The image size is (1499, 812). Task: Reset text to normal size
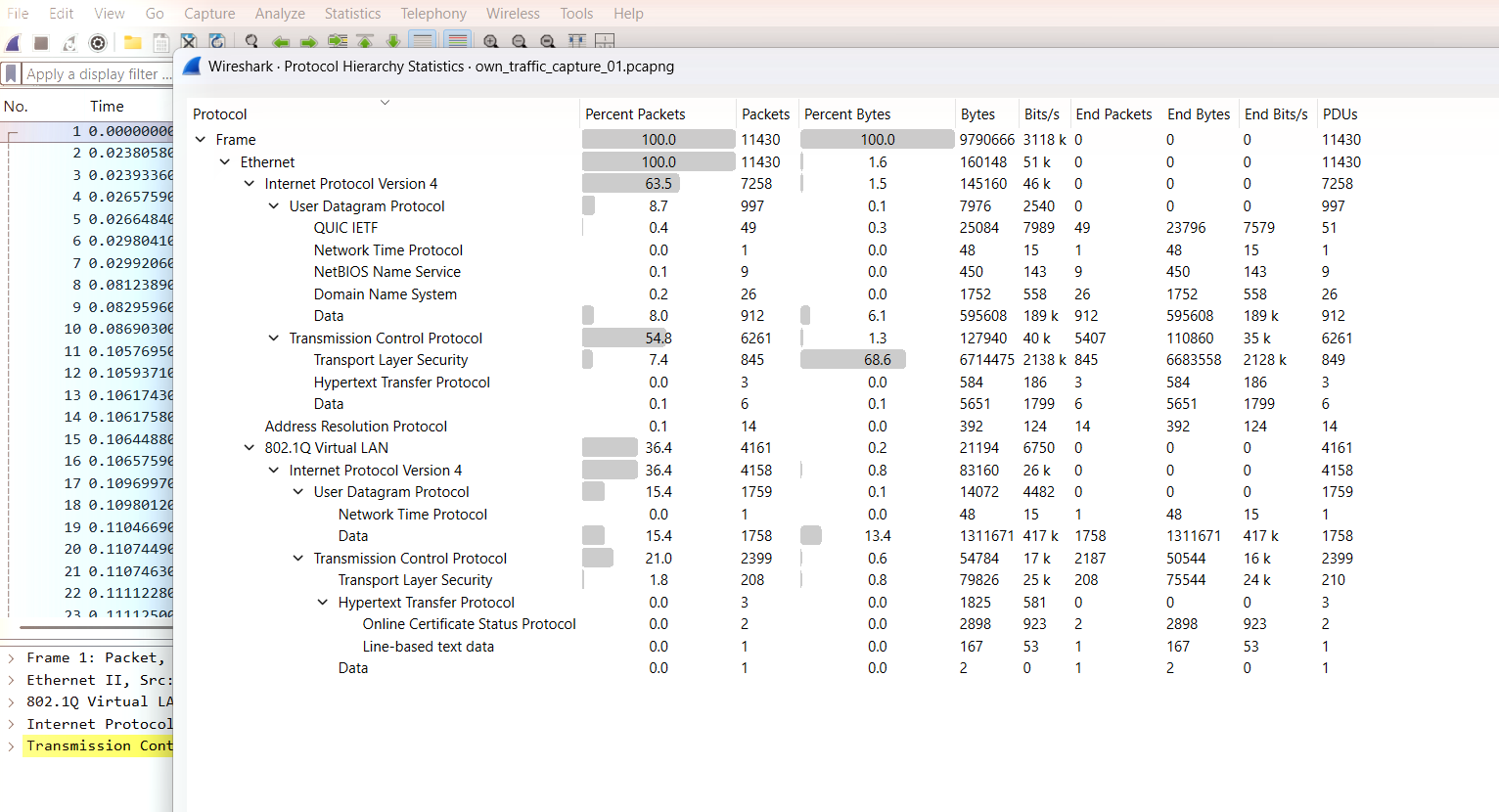[x=548, y=41]
